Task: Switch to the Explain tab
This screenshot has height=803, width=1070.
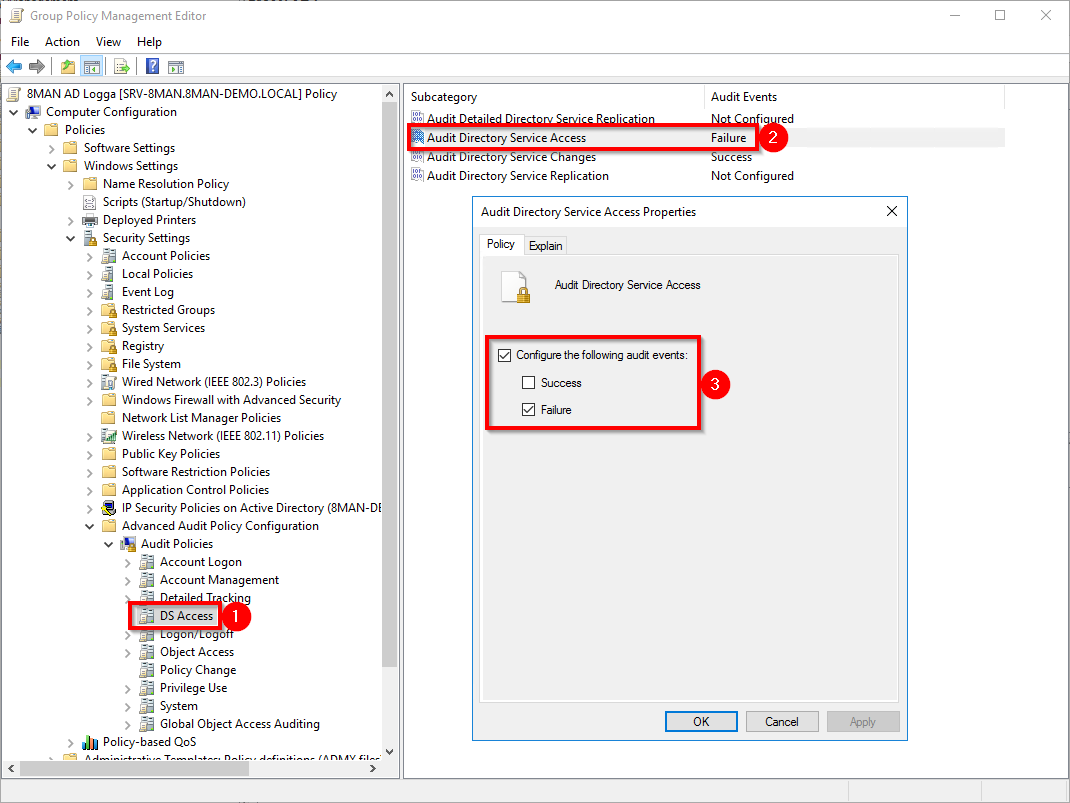Action: [x=546, y=245]
